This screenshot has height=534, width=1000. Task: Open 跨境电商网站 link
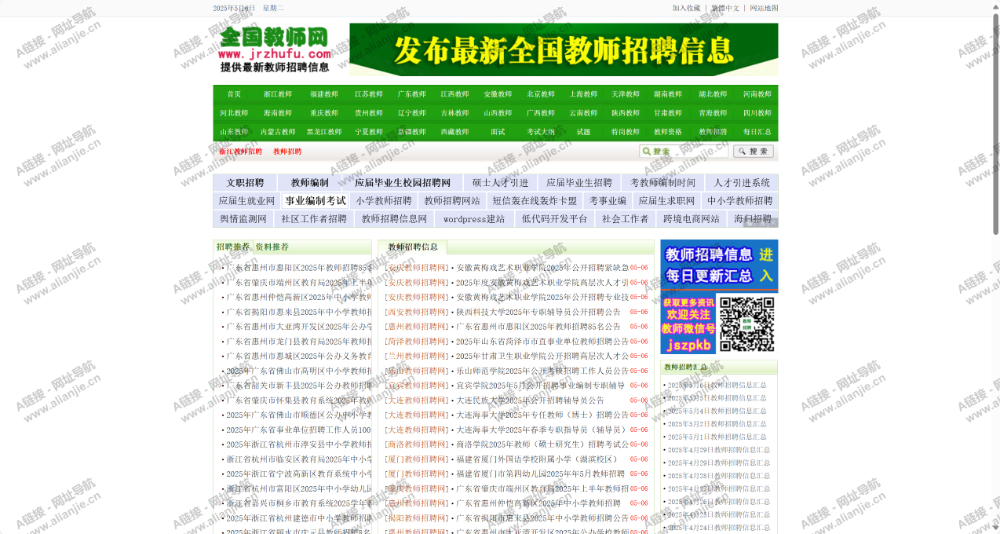(x=691, y=219)
